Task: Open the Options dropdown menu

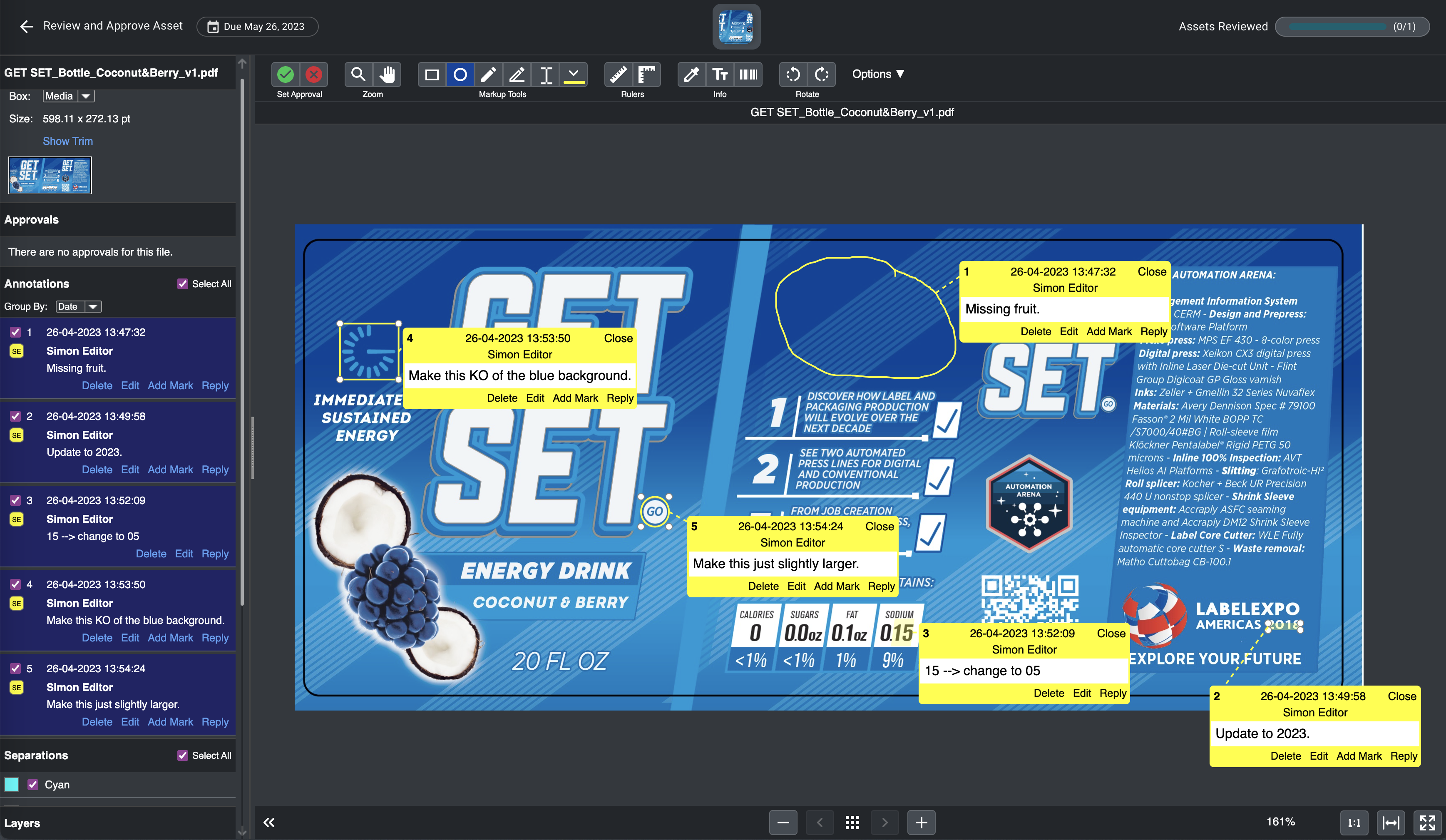Action: point(878,74)
